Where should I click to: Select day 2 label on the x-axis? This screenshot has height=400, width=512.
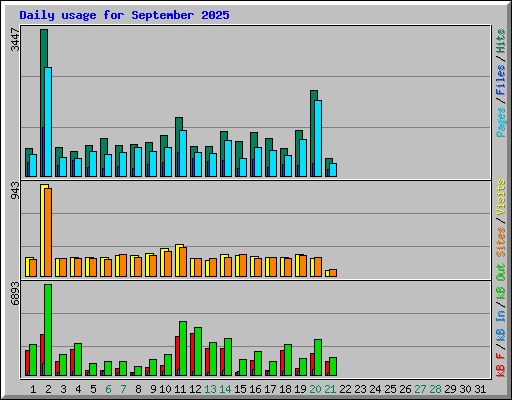tap(48, 389)
